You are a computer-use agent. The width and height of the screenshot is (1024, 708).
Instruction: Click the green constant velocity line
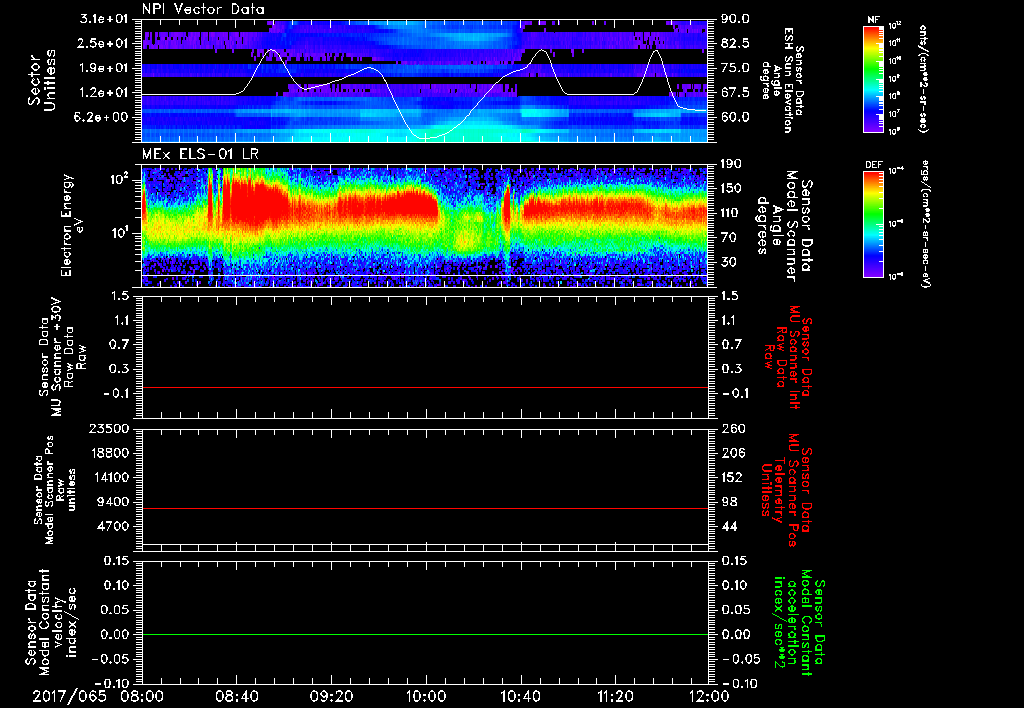[x=425, y=635]
